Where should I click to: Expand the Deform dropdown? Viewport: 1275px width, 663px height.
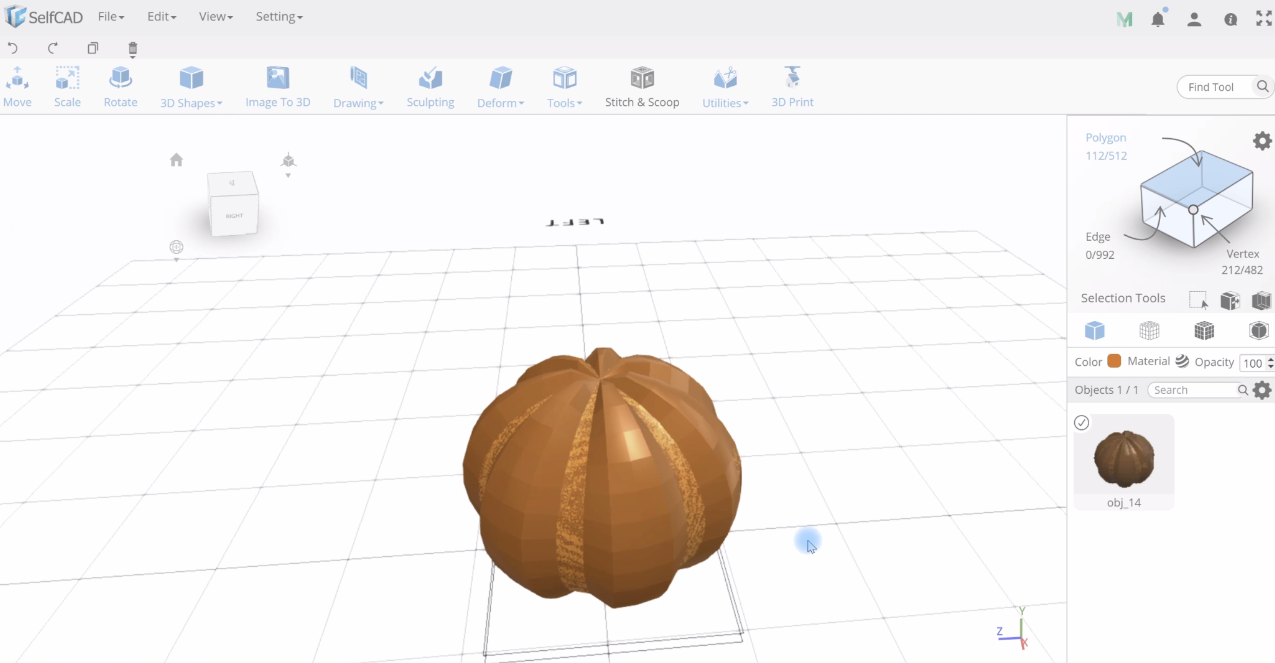(x=500, y=87)
